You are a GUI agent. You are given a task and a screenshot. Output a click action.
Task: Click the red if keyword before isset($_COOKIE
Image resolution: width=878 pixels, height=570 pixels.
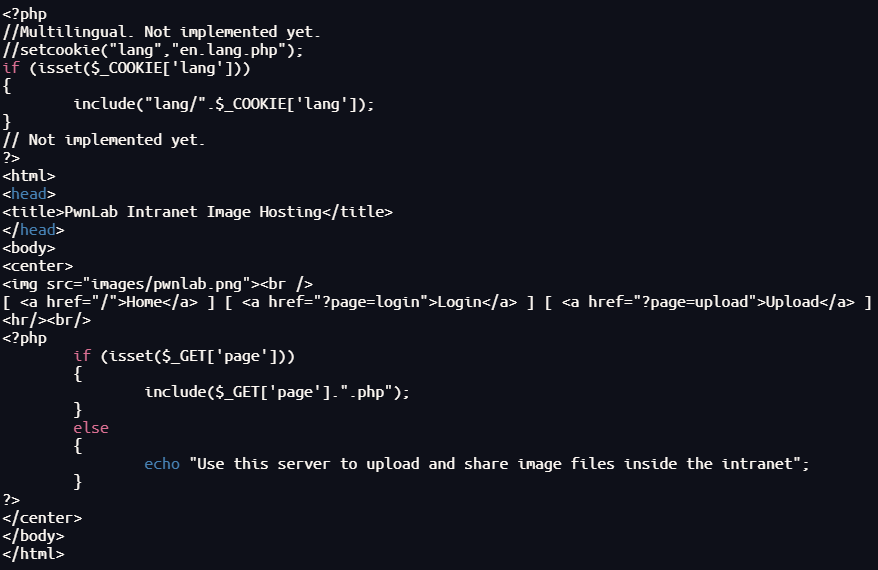(x=11, y=68)
